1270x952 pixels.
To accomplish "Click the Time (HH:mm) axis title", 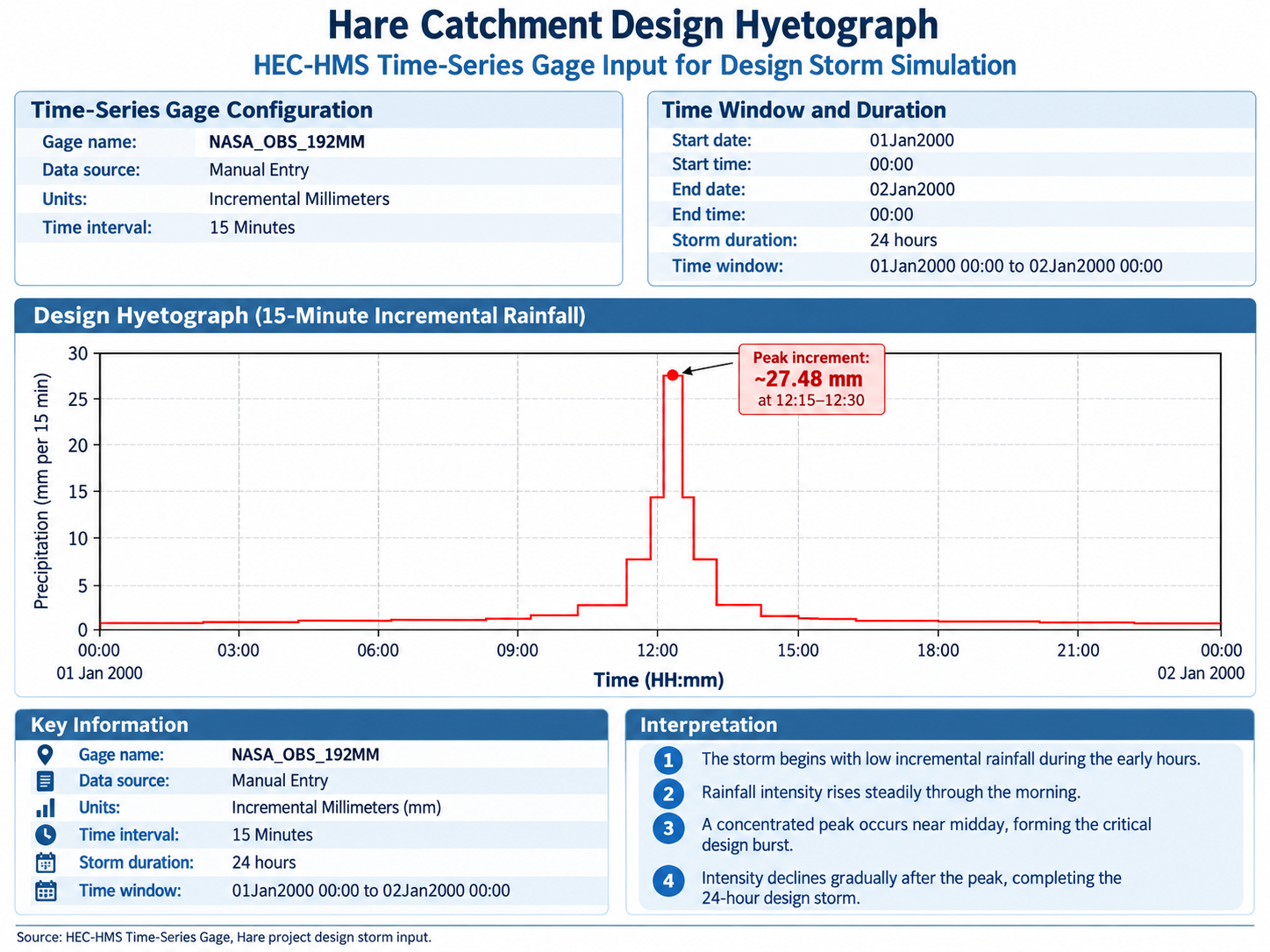I will tap(659, 680).
